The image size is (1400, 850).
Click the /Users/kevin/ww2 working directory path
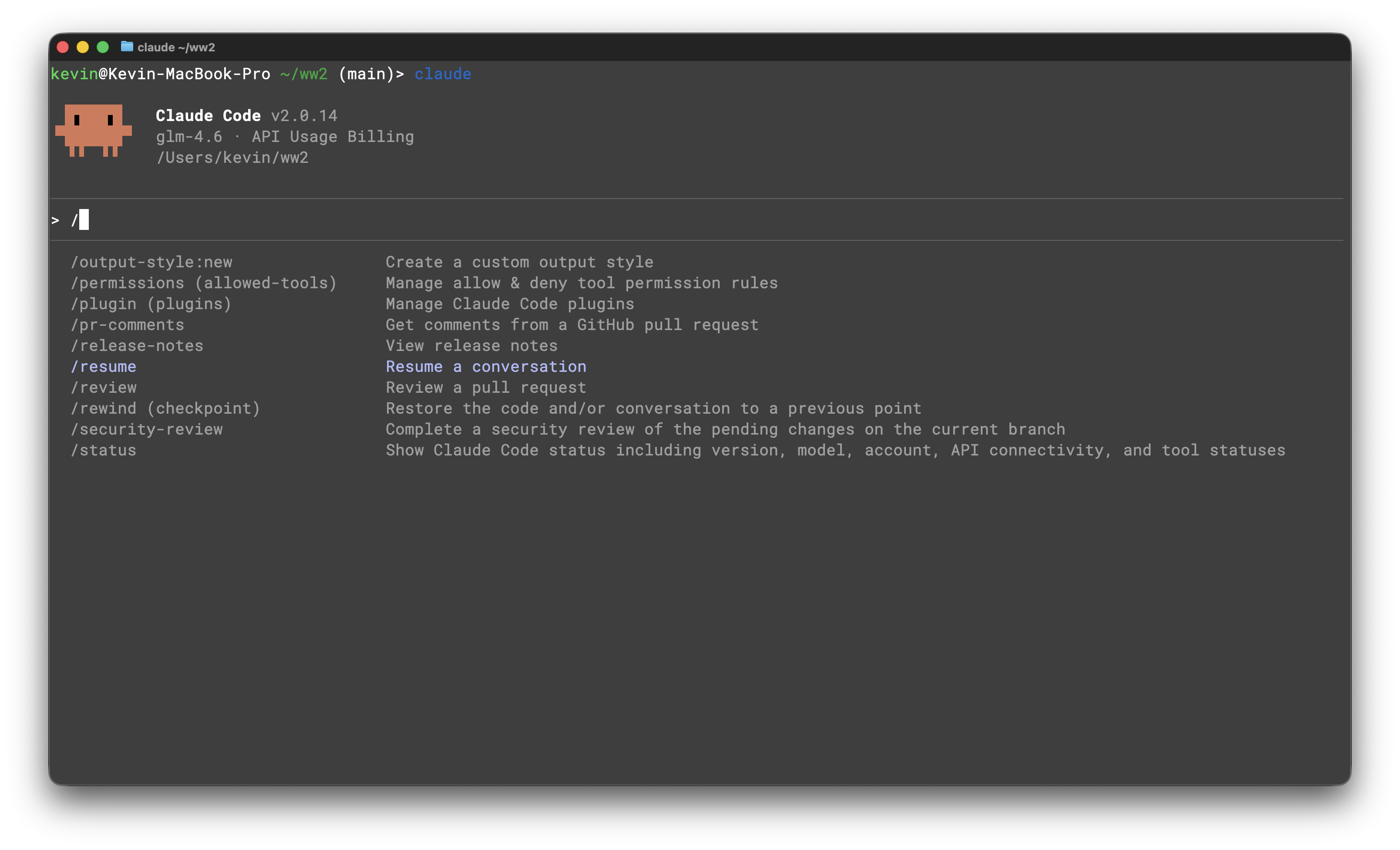coord(232,157)
